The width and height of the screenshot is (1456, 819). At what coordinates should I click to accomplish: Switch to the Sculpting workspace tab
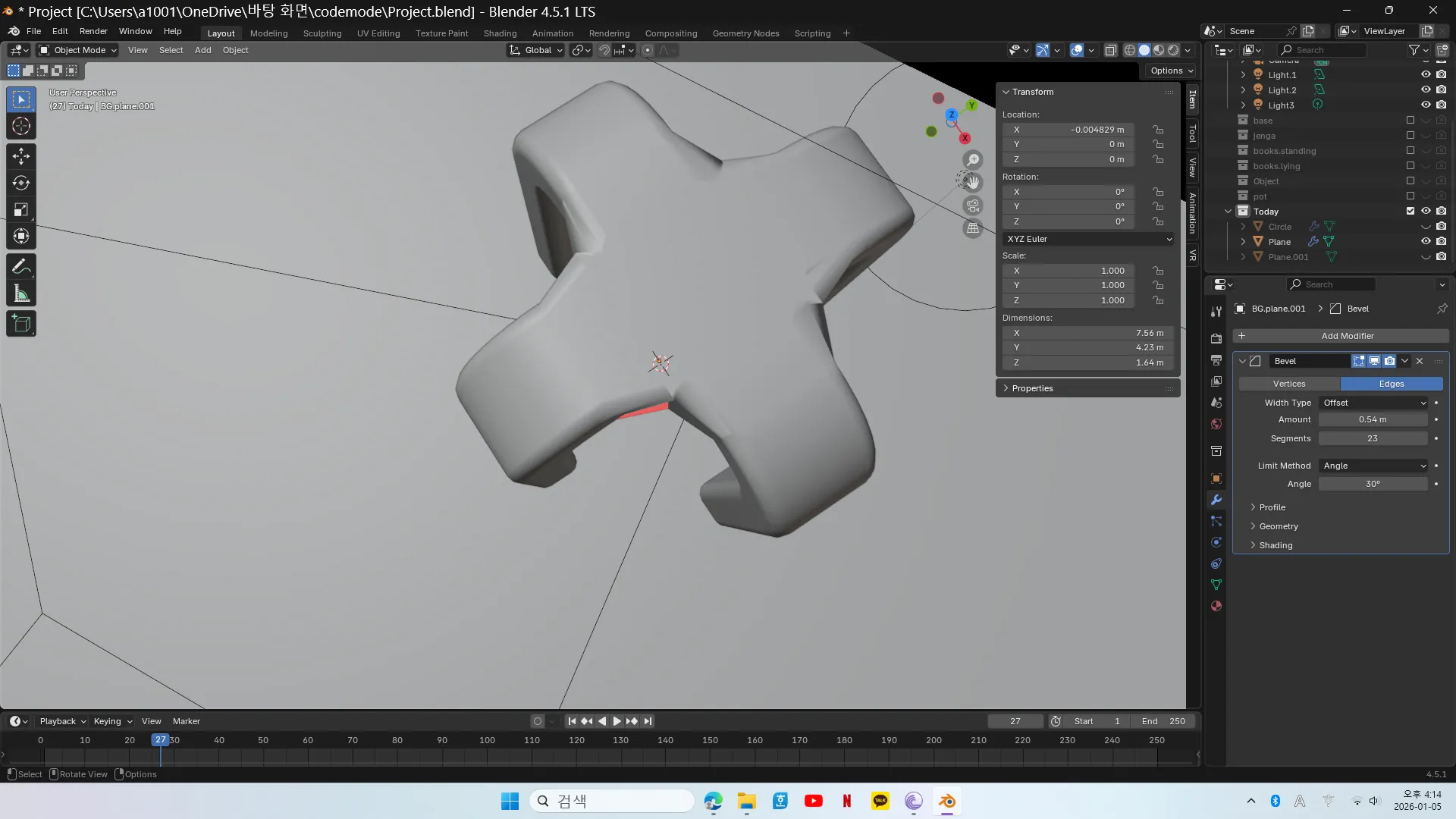322,33
